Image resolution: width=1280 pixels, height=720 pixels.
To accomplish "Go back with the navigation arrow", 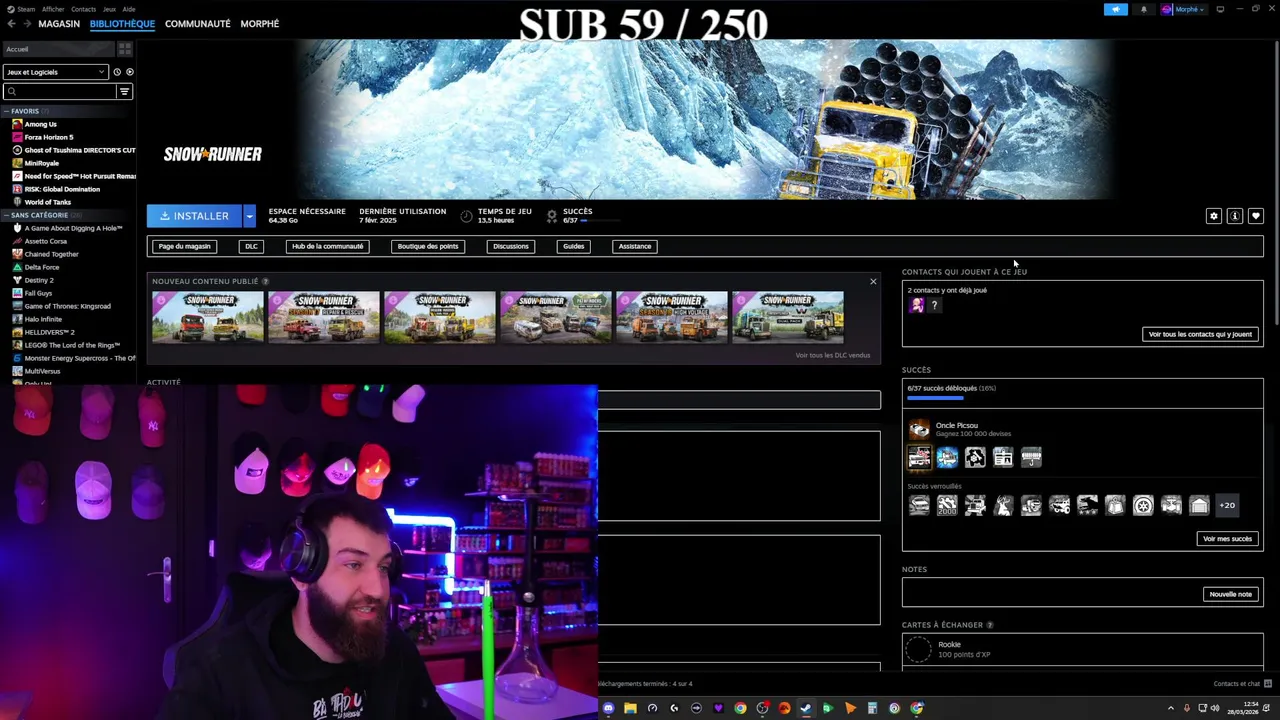I will [11, 23].
